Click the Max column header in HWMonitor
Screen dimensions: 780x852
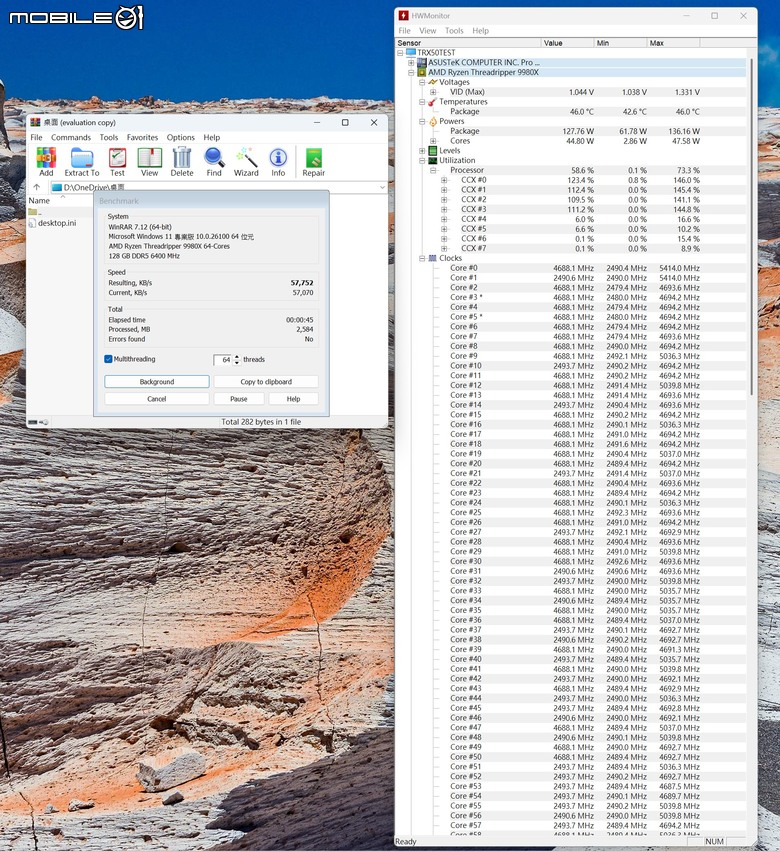(673, 43)
